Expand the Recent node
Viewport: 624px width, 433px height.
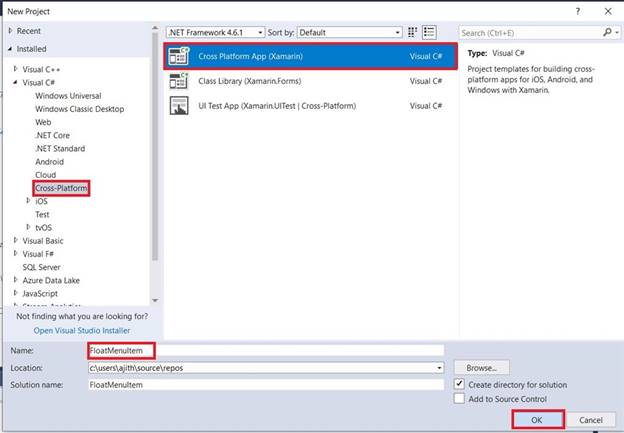pos(10,31)
